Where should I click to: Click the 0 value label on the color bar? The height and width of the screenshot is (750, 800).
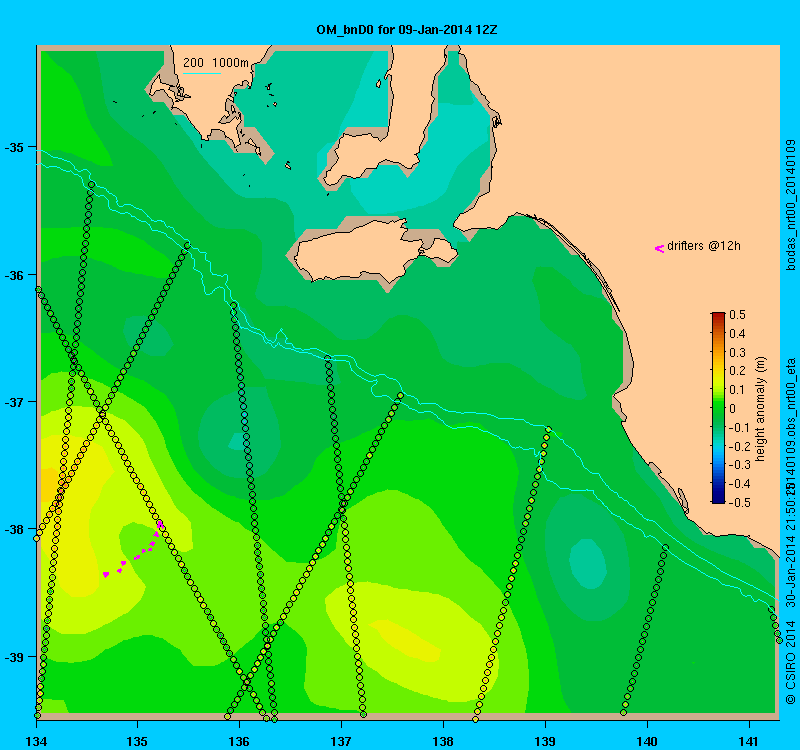733,409
